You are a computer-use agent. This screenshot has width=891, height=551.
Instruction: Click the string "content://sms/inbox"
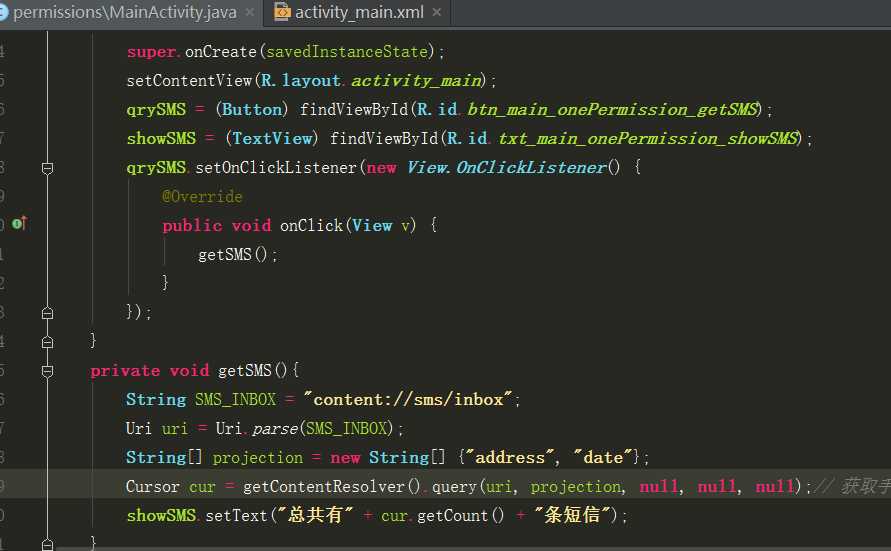(x=408, y=400)
